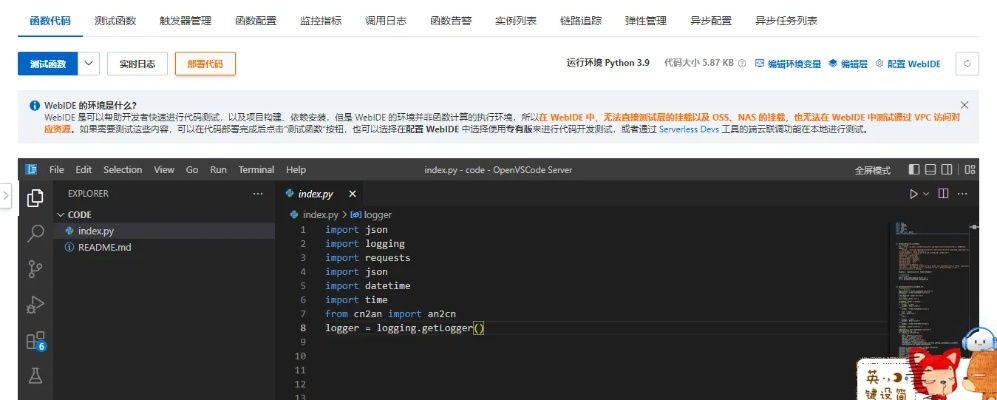Click the 部署代码 button
997x400 pixels.
tap(205, 63)
